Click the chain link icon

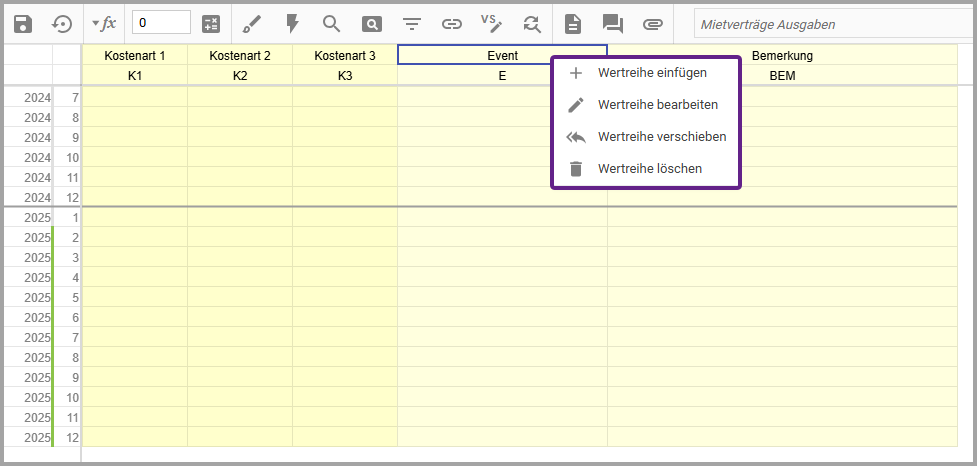[x=452, y=23]
